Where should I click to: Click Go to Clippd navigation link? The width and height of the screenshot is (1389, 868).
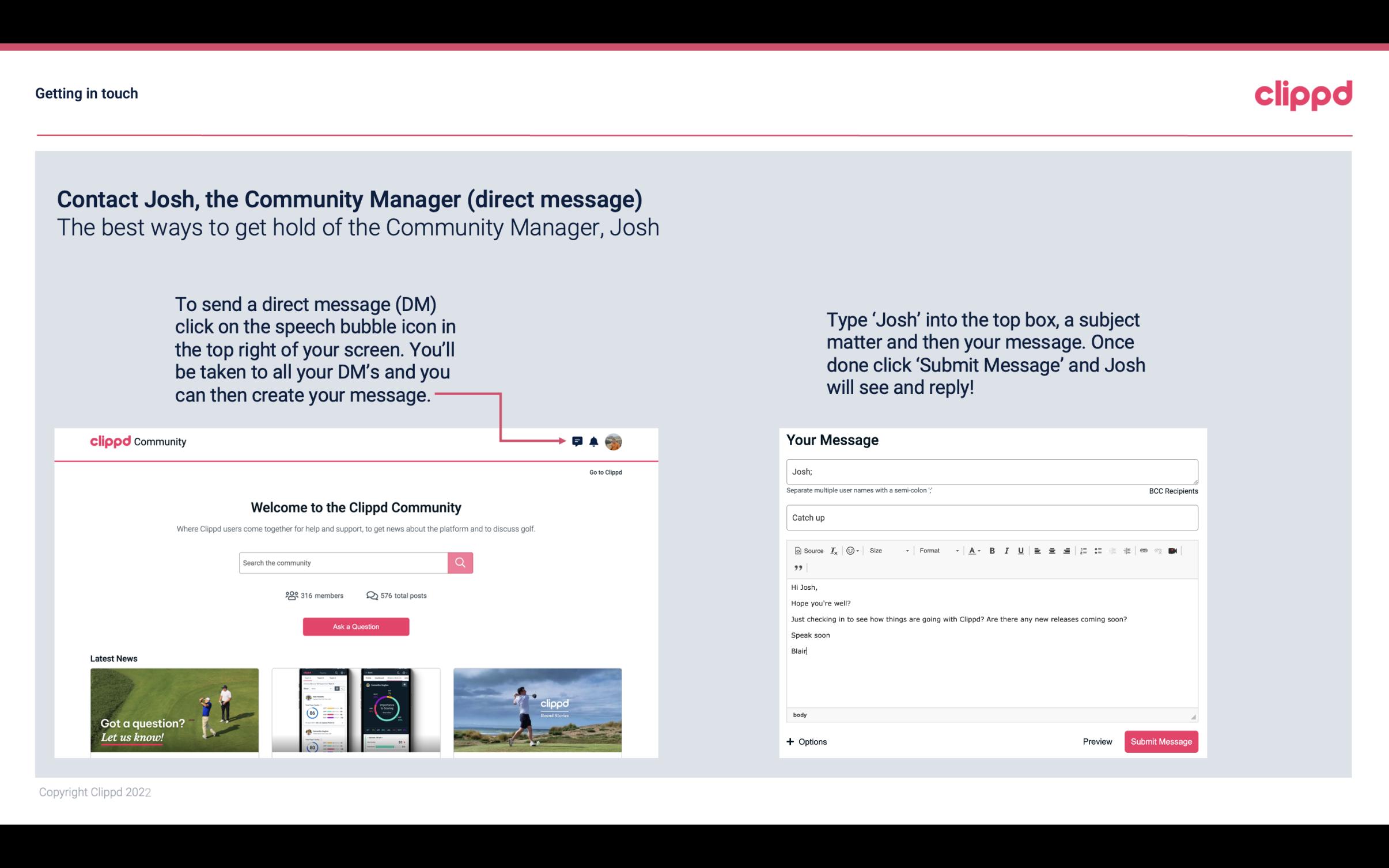pyautogui.click(x=604, y=472)
